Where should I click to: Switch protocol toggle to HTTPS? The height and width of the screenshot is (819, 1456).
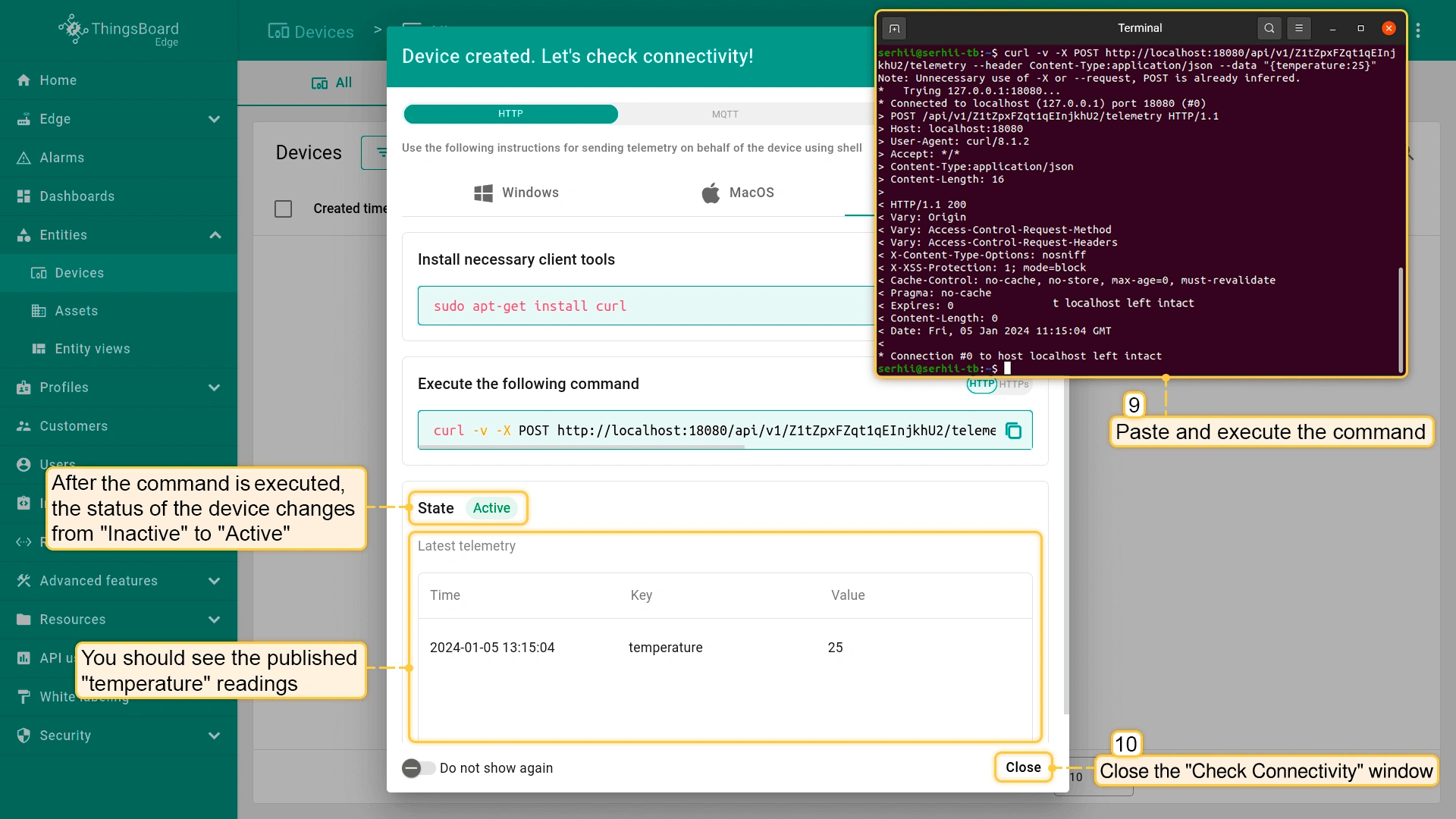point(1014,384)
